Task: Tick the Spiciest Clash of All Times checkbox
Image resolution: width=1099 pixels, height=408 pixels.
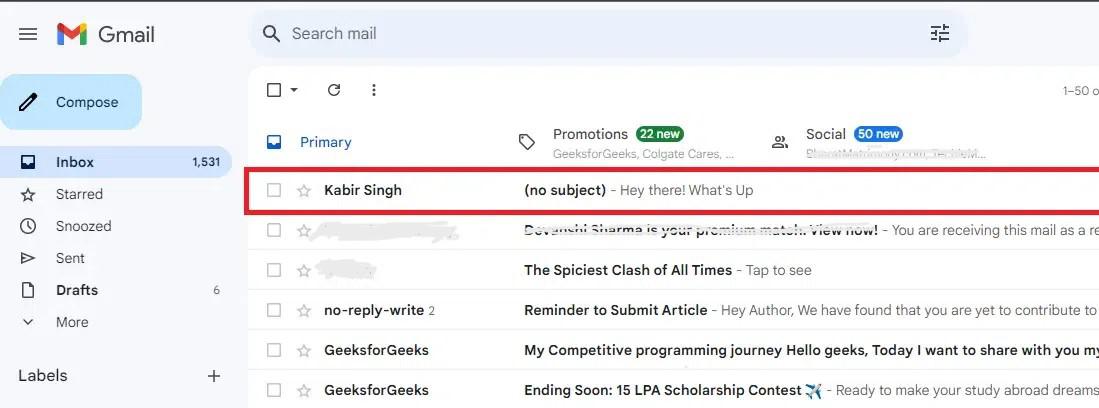Action: [x=274, y=270]
